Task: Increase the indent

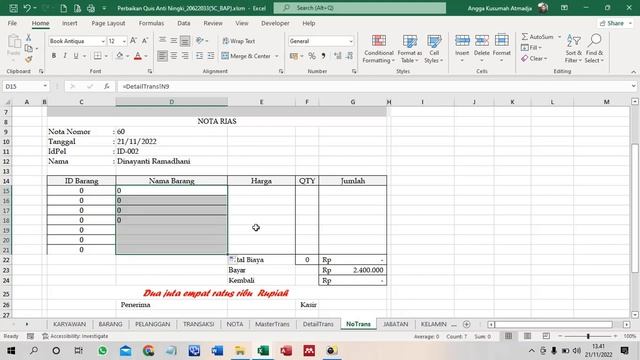Action: coord(211,56)
